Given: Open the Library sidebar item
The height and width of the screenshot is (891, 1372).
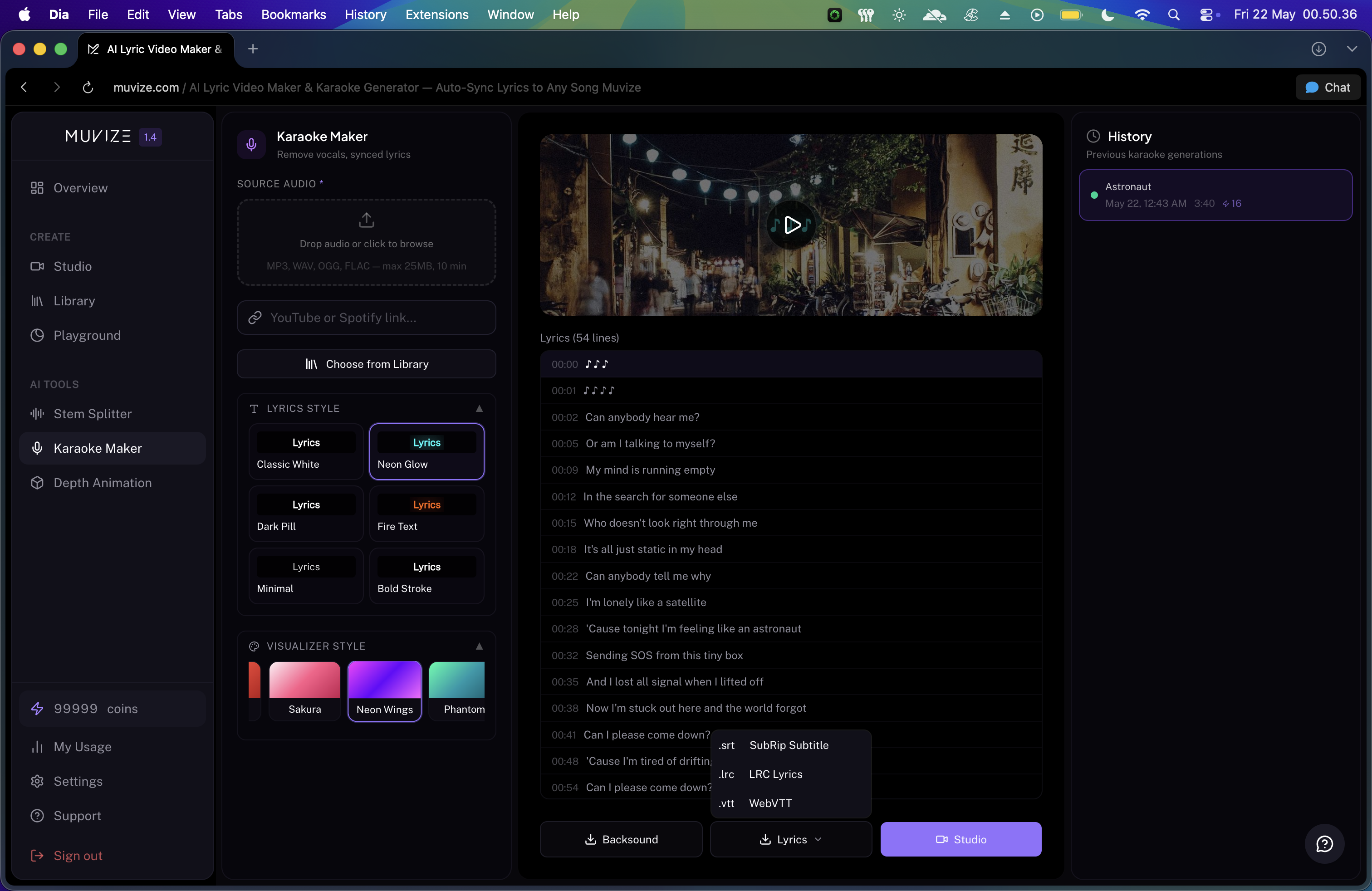Looking at the screenshot, I should (x=113, y=301).
